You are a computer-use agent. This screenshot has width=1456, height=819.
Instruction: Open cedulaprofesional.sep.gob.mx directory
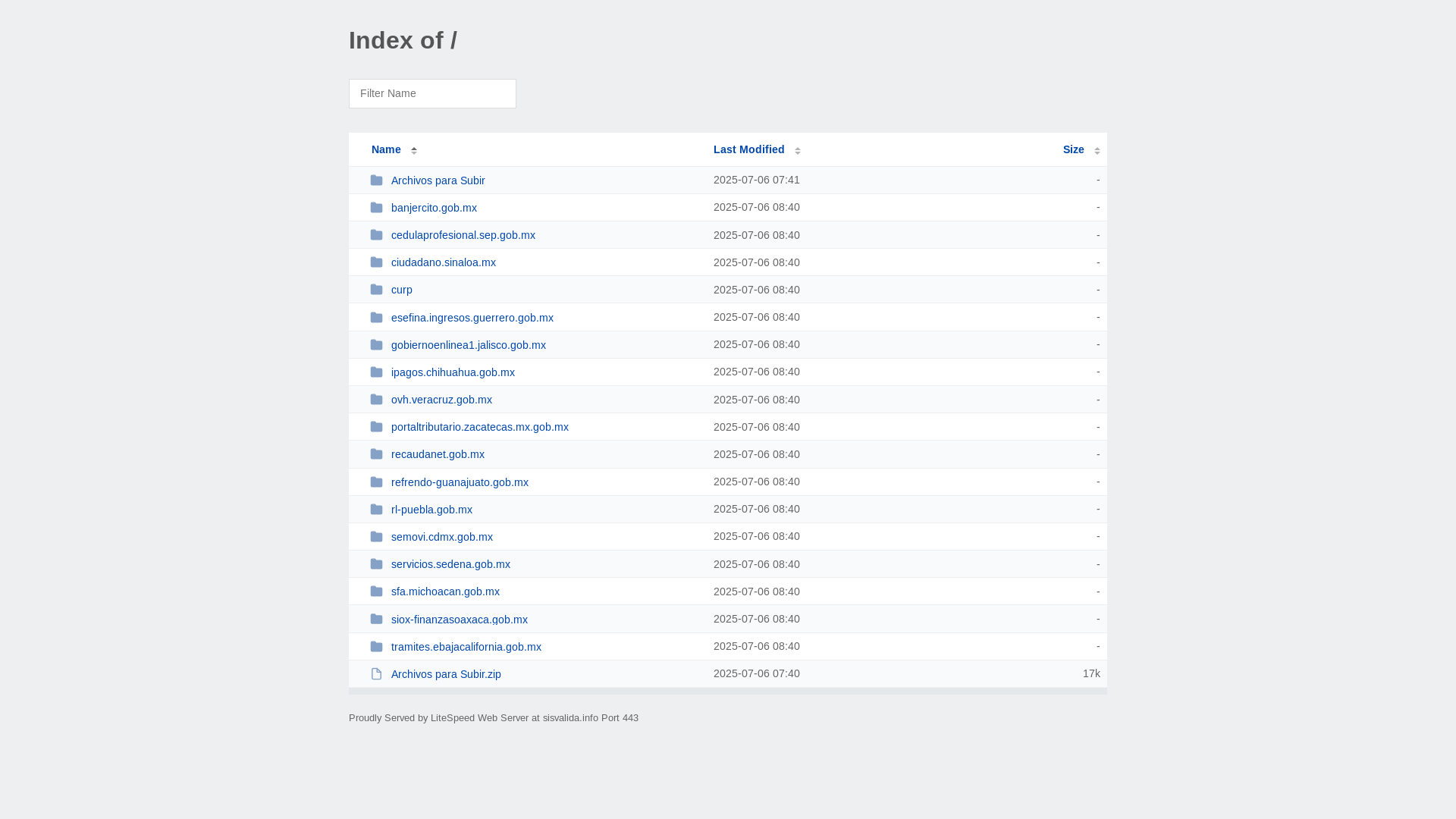coord(463,235)
